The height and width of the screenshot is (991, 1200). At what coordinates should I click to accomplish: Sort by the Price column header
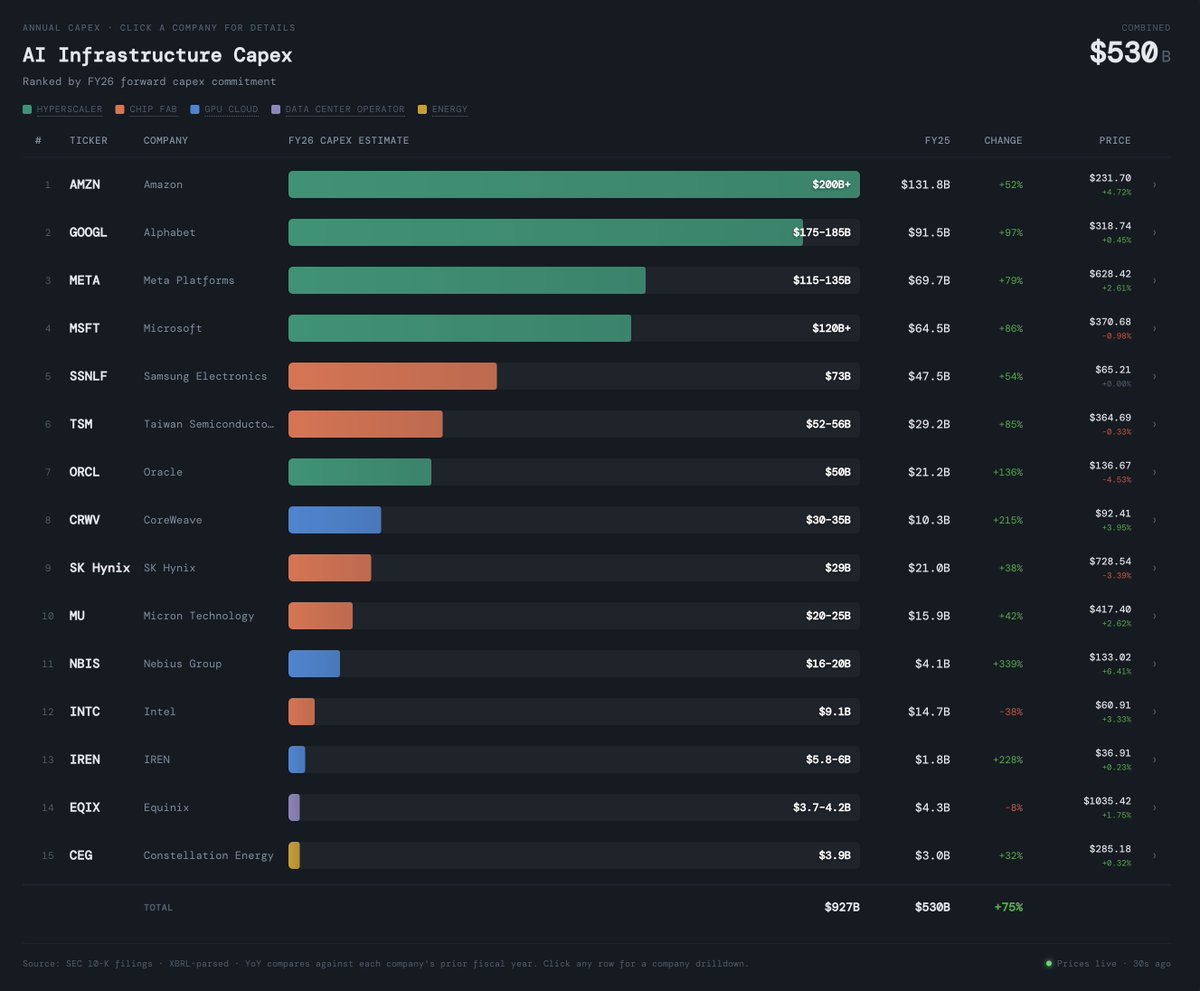(x=1115, y=141)
